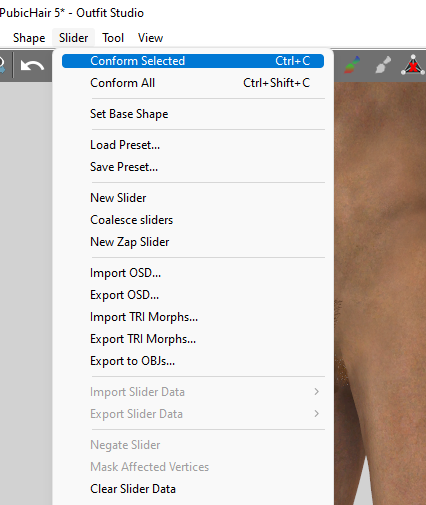The width and height of the screenshot is (426, 505).
Task: Close the open Slider menu
Action: click(x=73, y=38)
